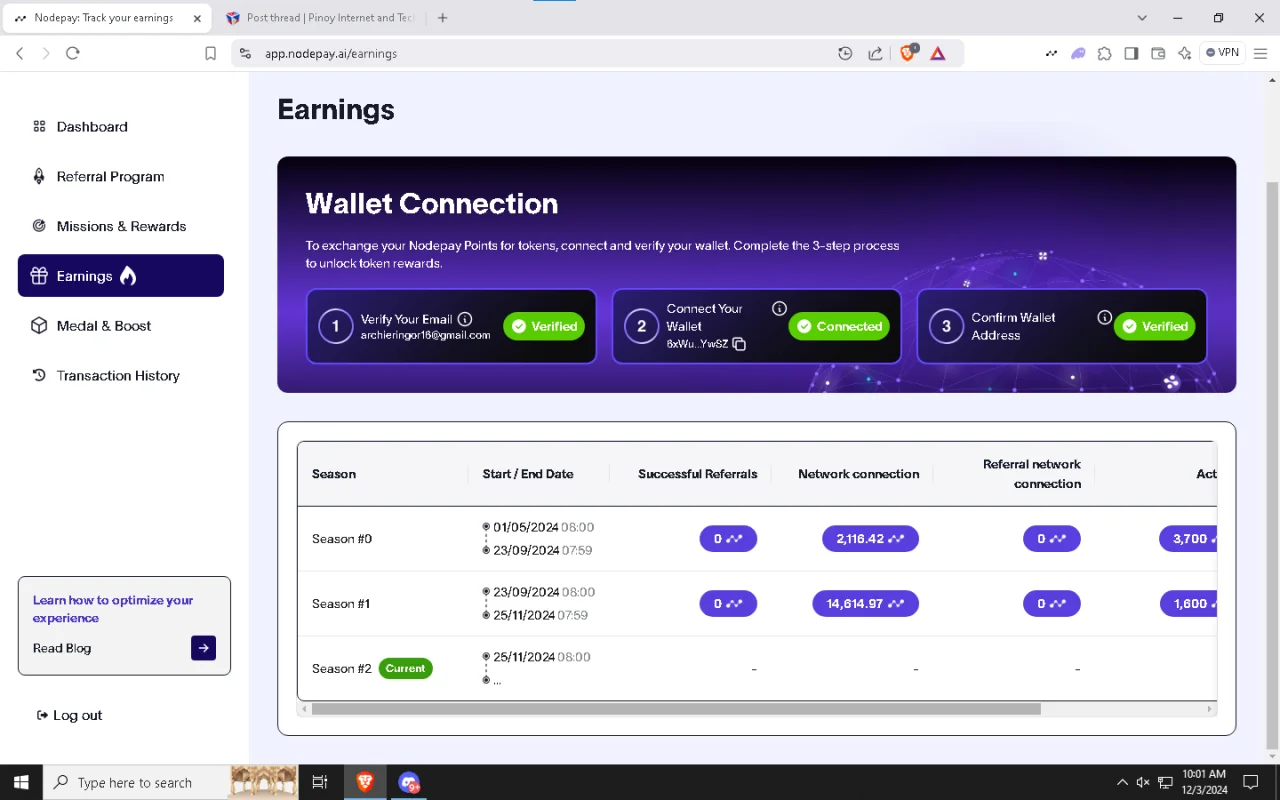This screenshot has height=800, width=1280.
Task: Open 'Learn how to optimize your experience' link
Action: 113,609
